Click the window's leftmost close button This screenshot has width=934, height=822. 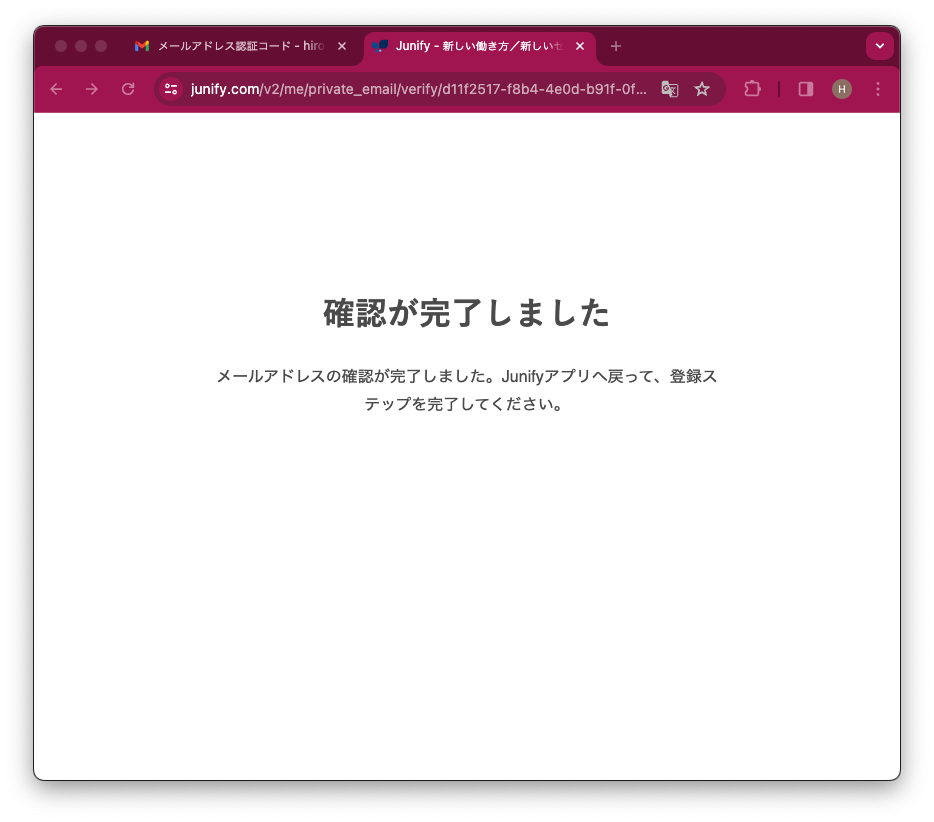point(61,46)
